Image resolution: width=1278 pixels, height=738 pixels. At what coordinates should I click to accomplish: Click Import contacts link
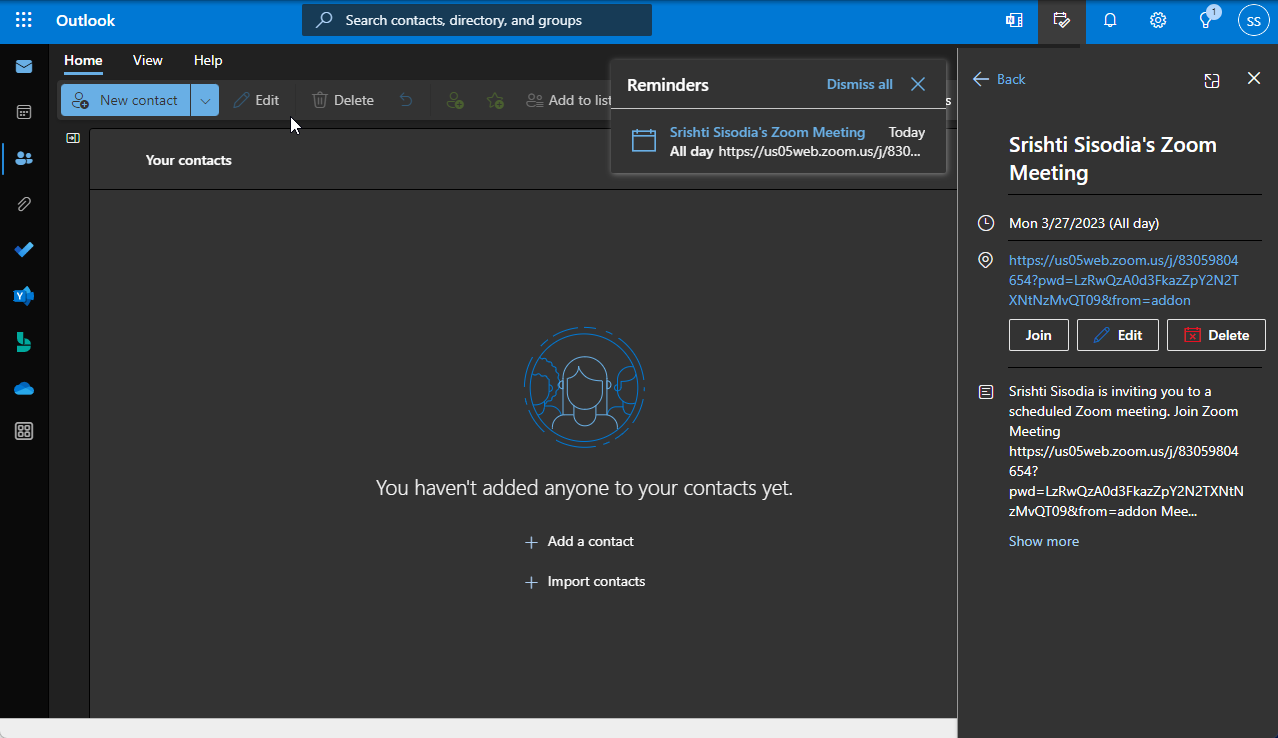pyautogui.click(x=596, y=581)
